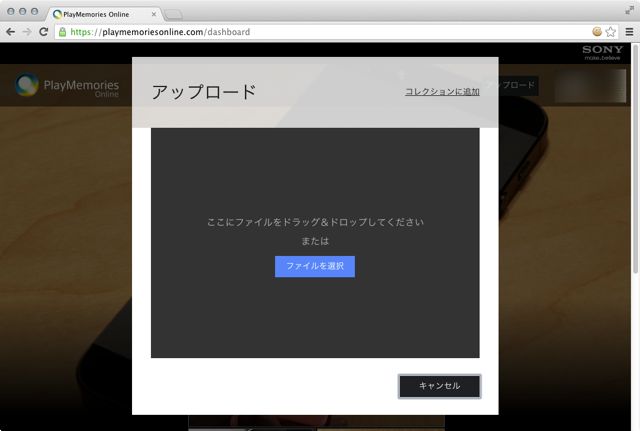Viewport: 640px width, 431px height.
Task: Close the PlayMemories Online tab
Action: point(154,14)
